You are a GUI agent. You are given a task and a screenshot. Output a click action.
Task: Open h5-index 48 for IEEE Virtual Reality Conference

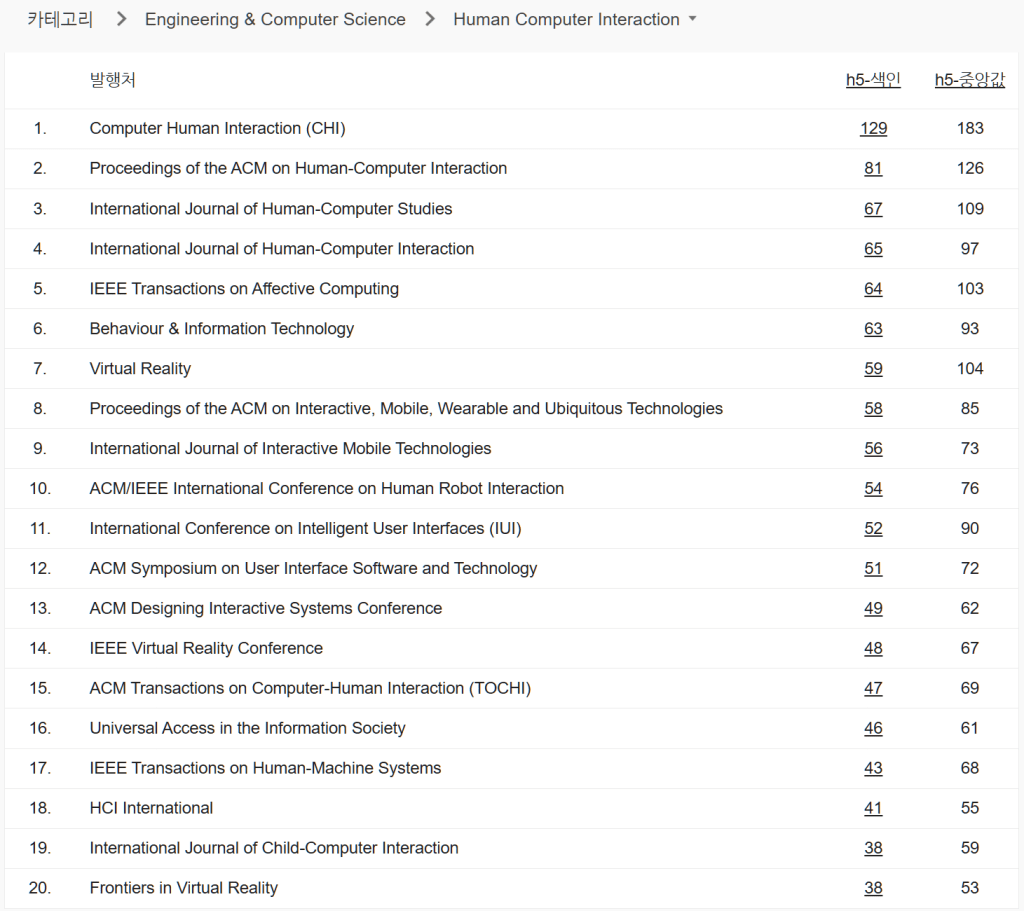tap(873, 649)
